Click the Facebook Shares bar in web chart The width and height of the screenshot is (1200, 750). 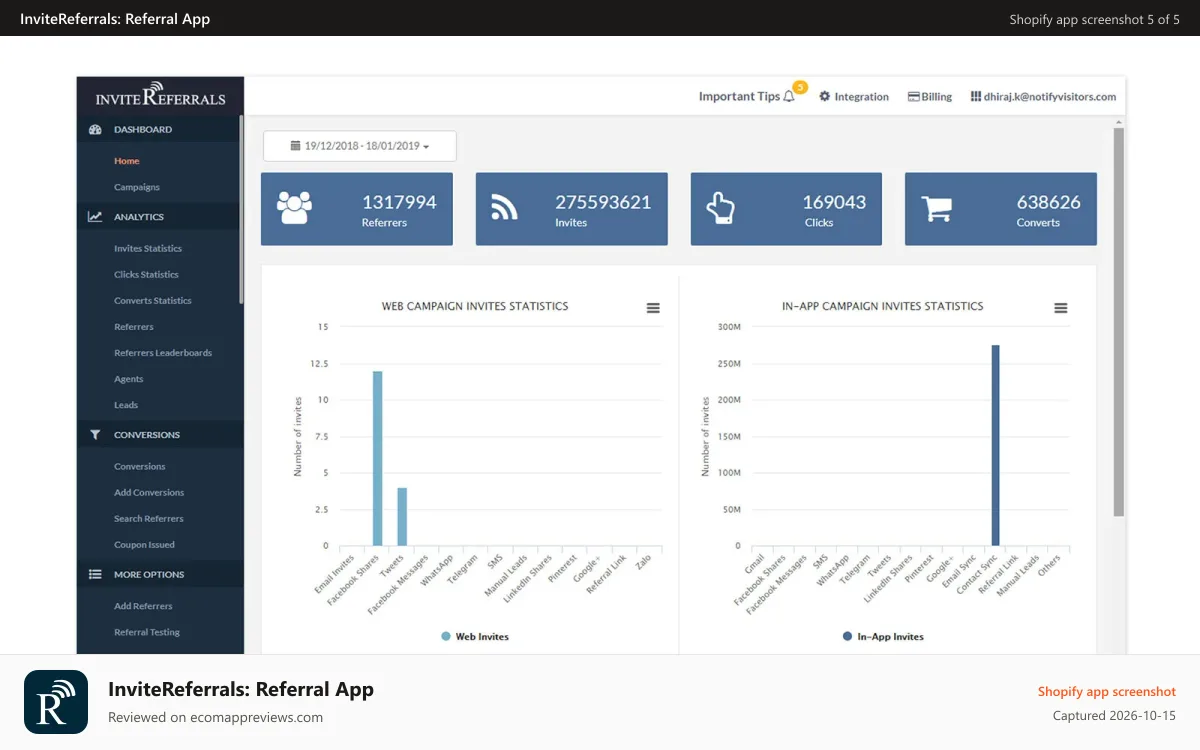click(378, 458)
